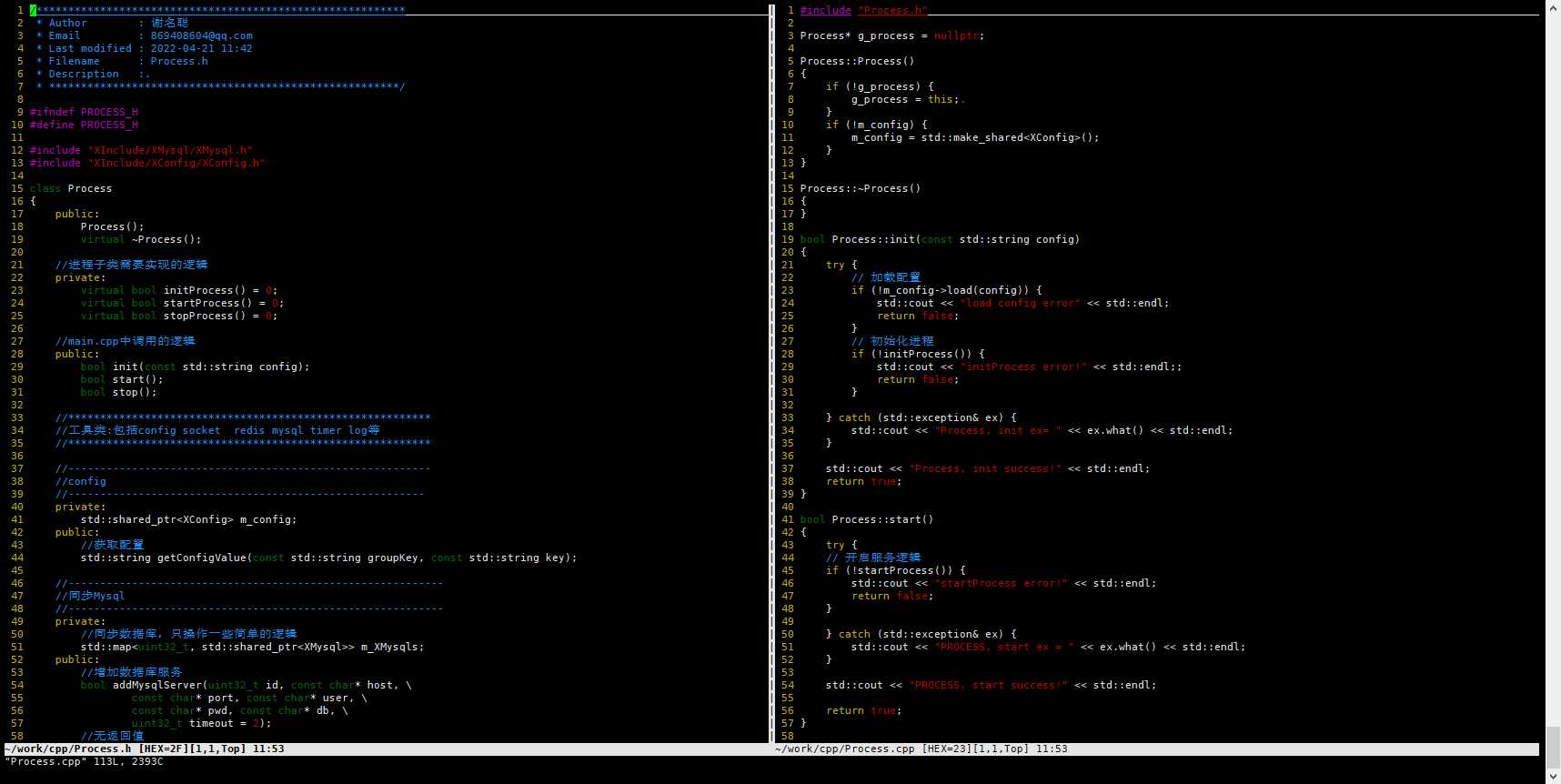
Task: Click 'virtual bool initProcess() = 0;' line
Action: (179, 291)
